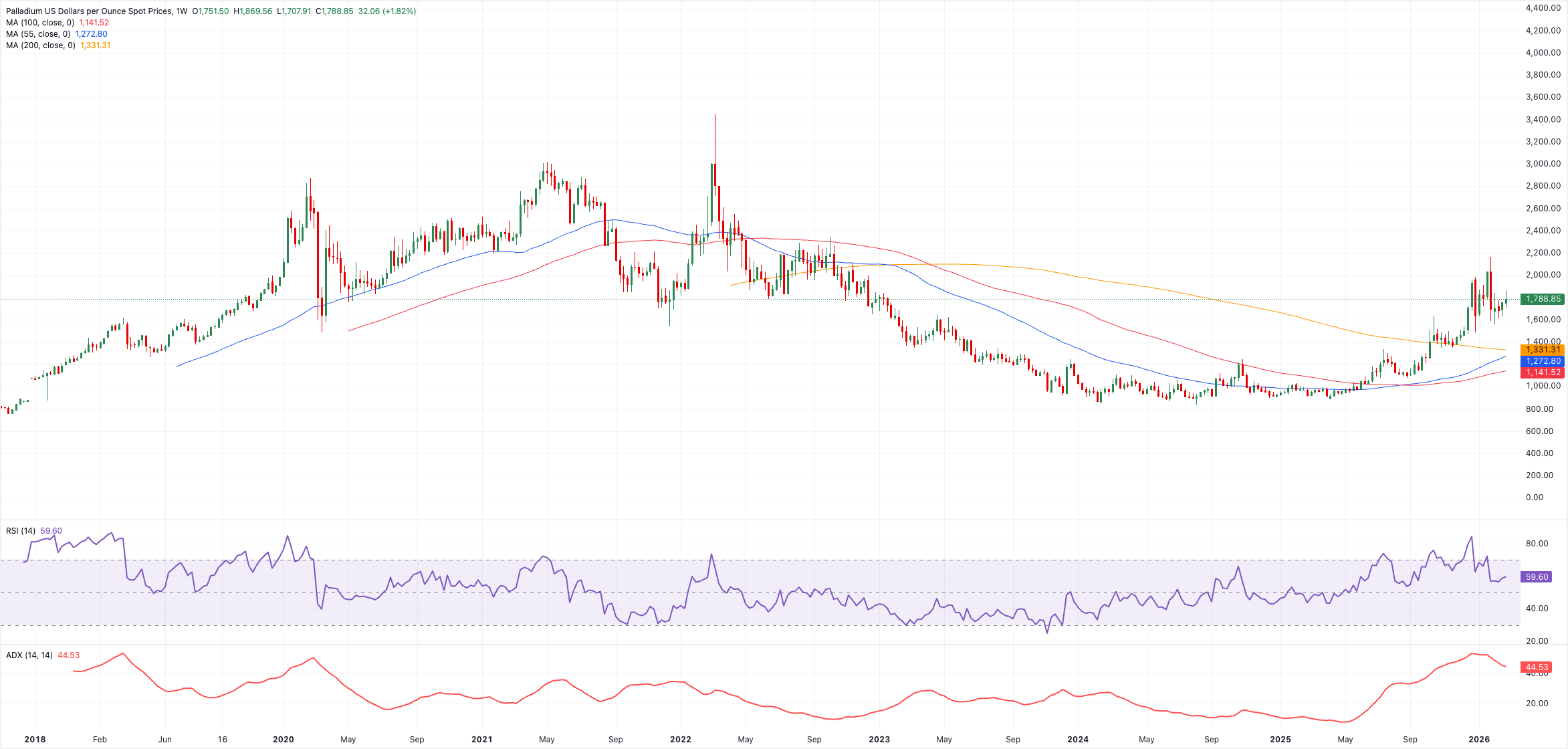Select the MA (55, close, 0) legend
This screenshot has height=749, width=1568.
[x=38, y=34]
